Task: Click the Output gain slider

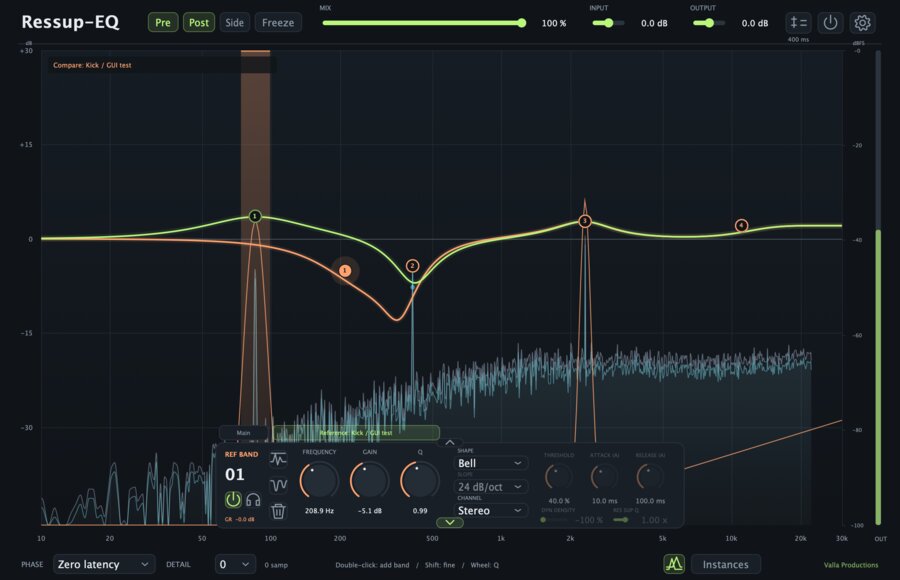Action: (x=709, y=23)
